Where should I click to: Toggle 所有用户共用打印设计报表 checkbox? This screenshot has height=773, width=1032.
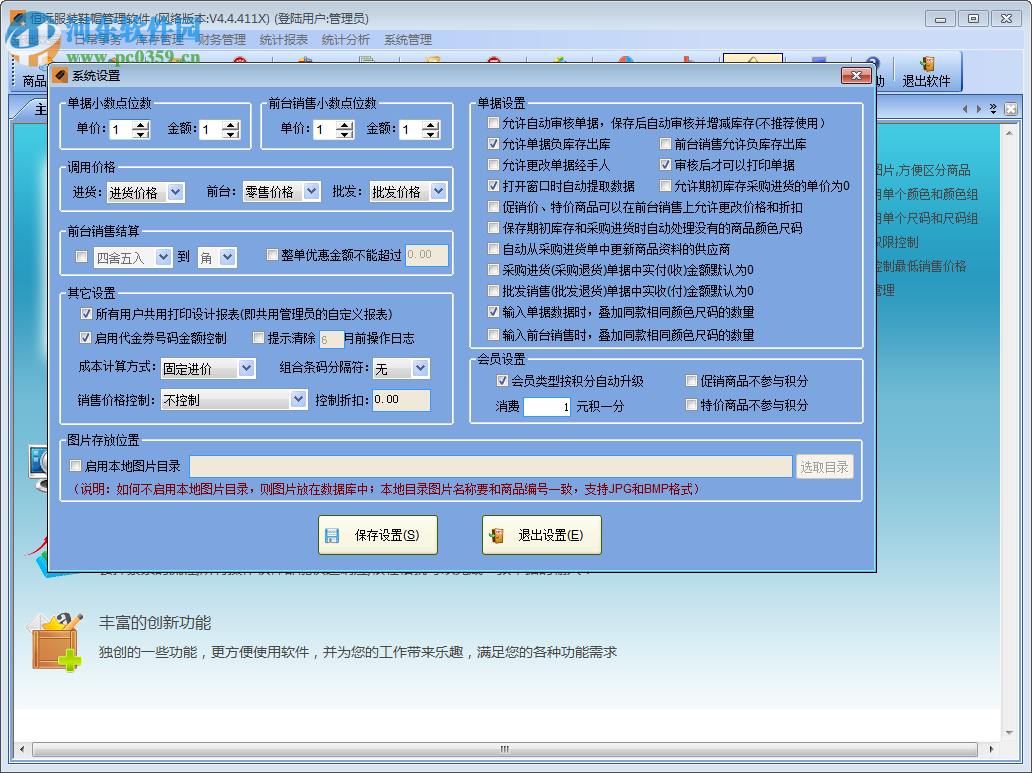(x=86, y=313)
